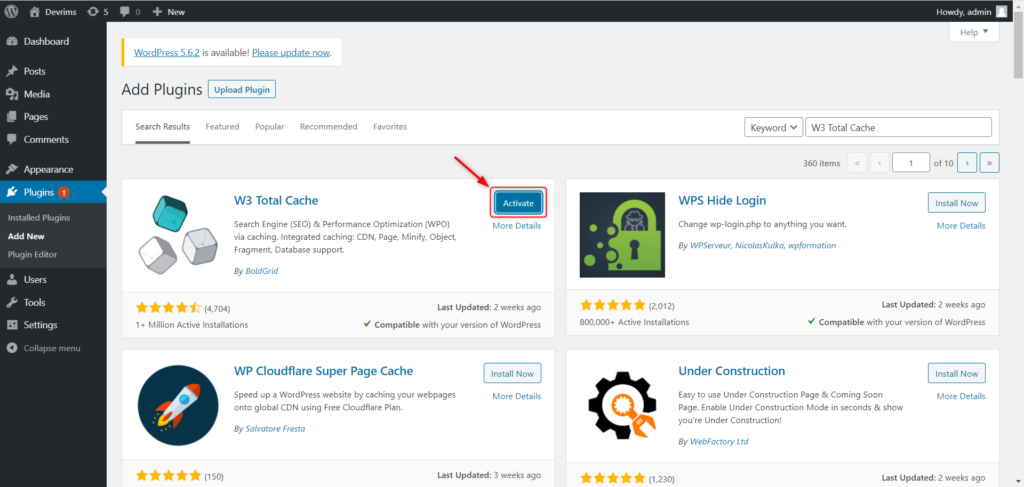Collapse the sidebar menu
This screenshot has height=487, width=1024.
[43, 348]
